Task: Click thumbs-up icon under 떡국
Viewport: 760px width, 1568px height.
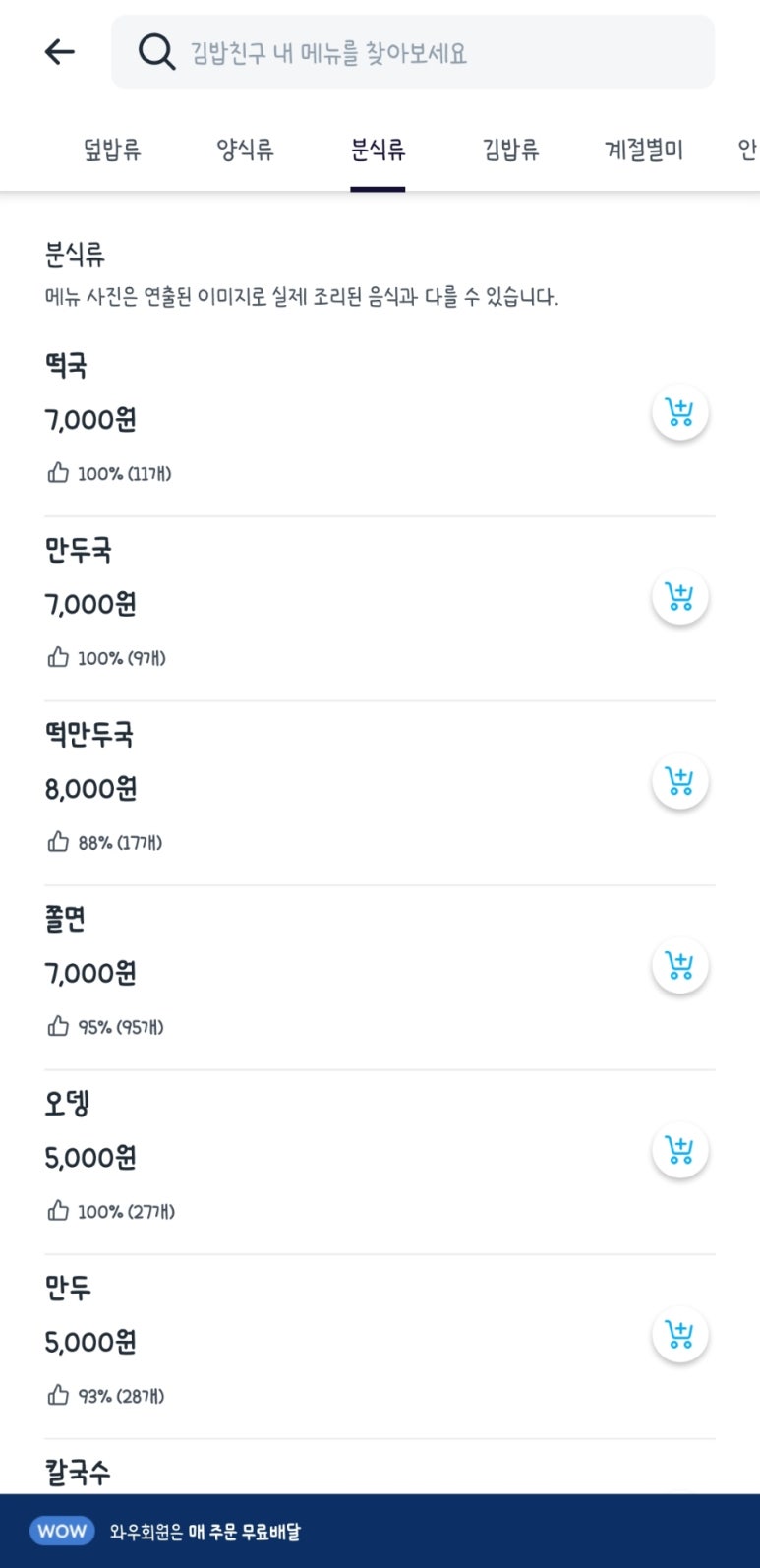Action: tap(58, 473)
